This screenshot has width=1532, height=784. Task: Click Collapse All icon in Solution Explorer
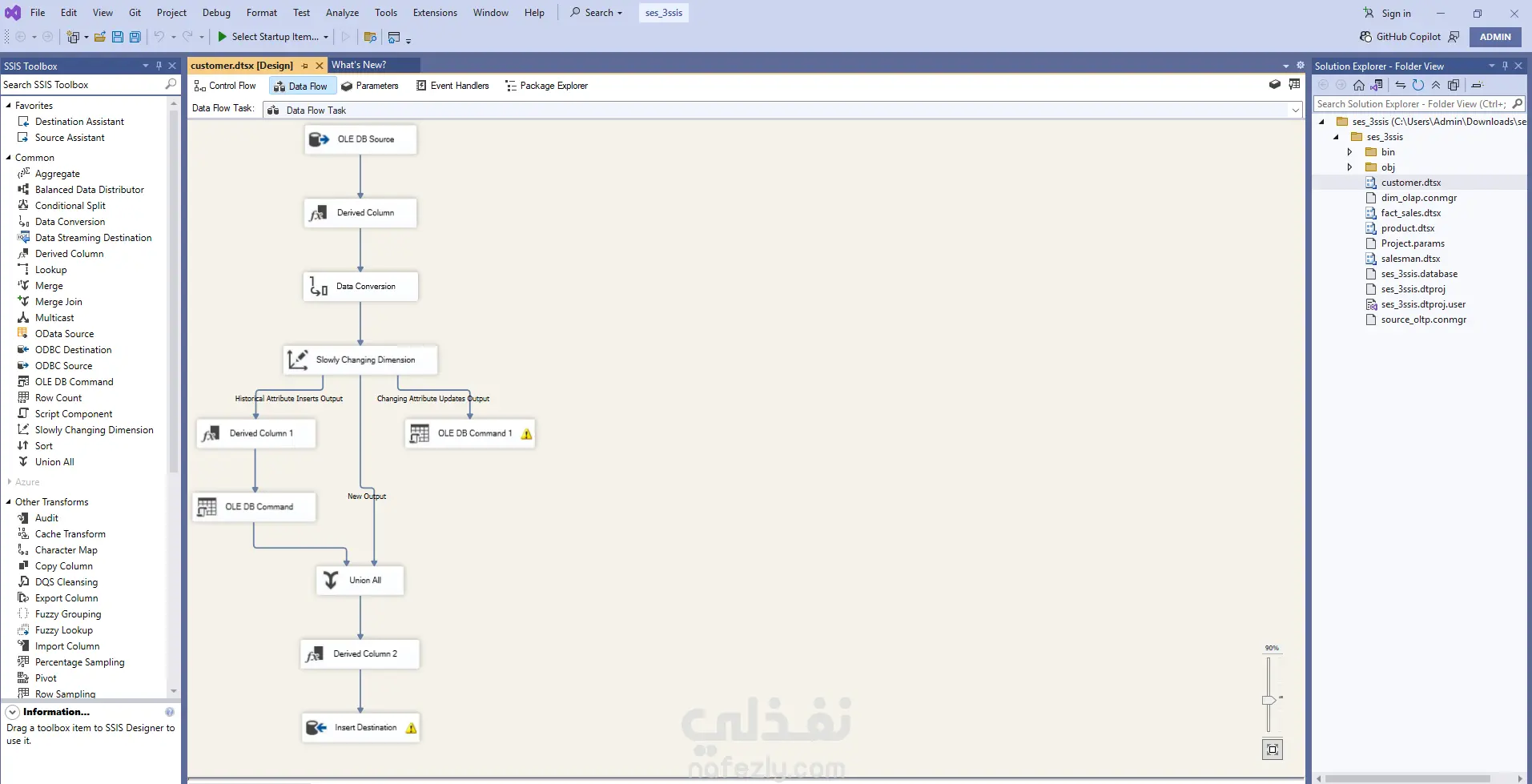pyautogui.click(x=1436, y=85)
